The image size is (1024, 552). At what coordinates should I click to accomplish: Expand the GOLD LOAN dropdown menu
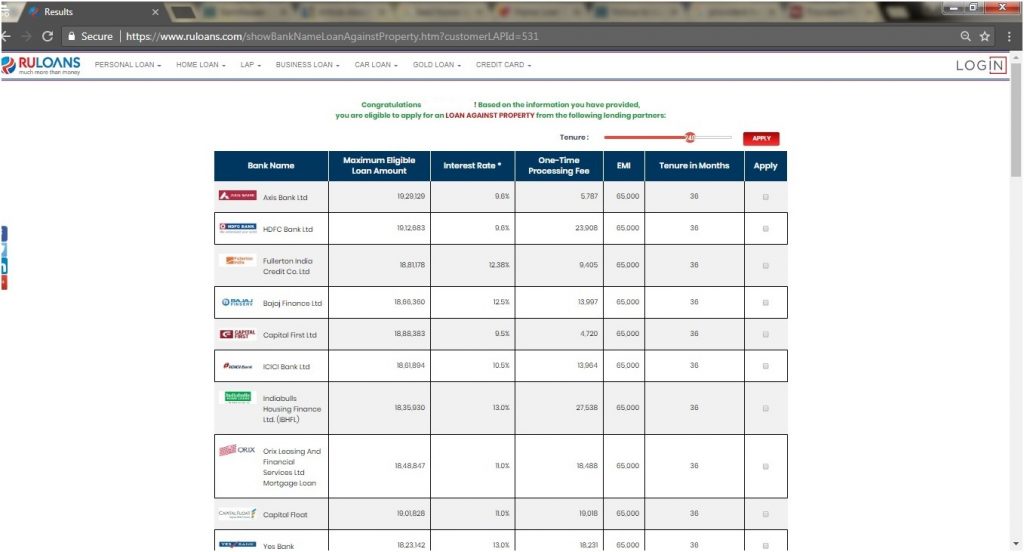(x=436, y=65)
